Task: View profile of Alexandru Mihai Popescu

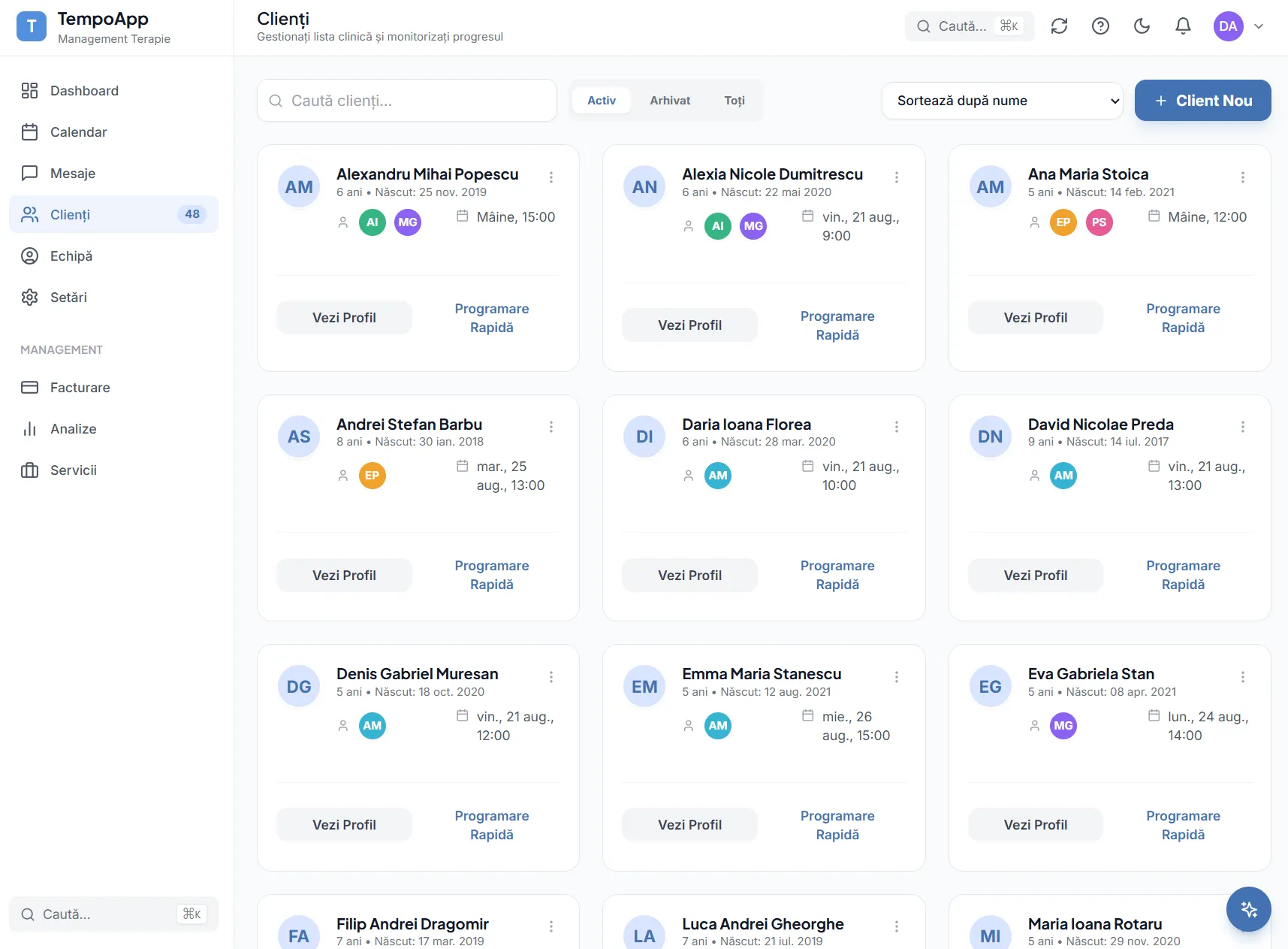Action: click(x=344, y=318)
